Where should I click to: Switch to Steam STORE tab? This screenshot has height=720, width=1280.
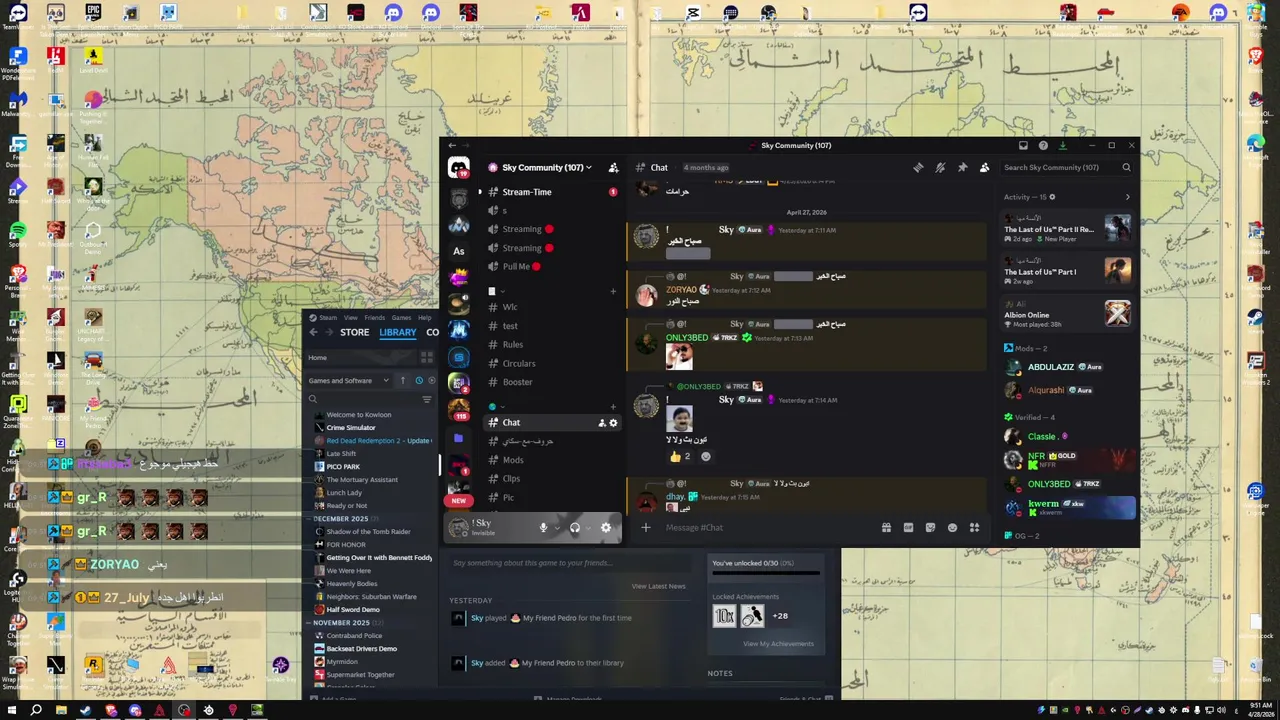tap(354, 333)
